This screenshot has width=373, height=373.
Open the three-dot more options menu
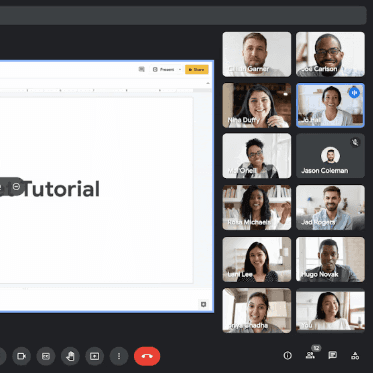click(119, 356)
